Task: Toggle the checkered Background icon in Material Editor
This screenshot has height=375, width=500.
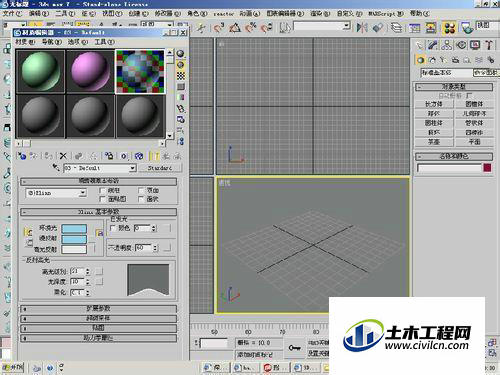Action: pos(181,76)
